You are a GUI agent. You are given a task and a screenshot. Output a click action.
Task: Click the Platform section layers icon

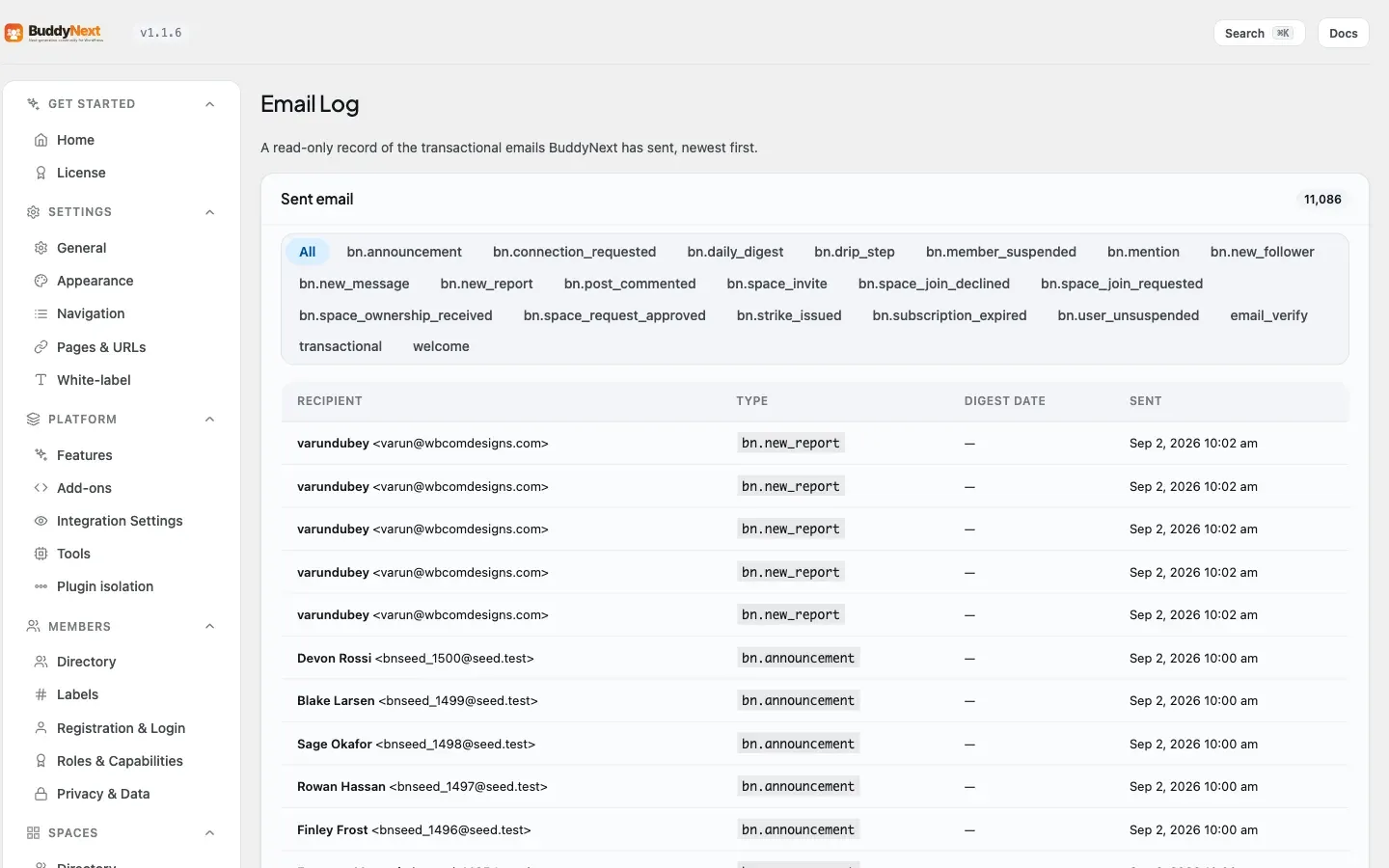point(33,420)
